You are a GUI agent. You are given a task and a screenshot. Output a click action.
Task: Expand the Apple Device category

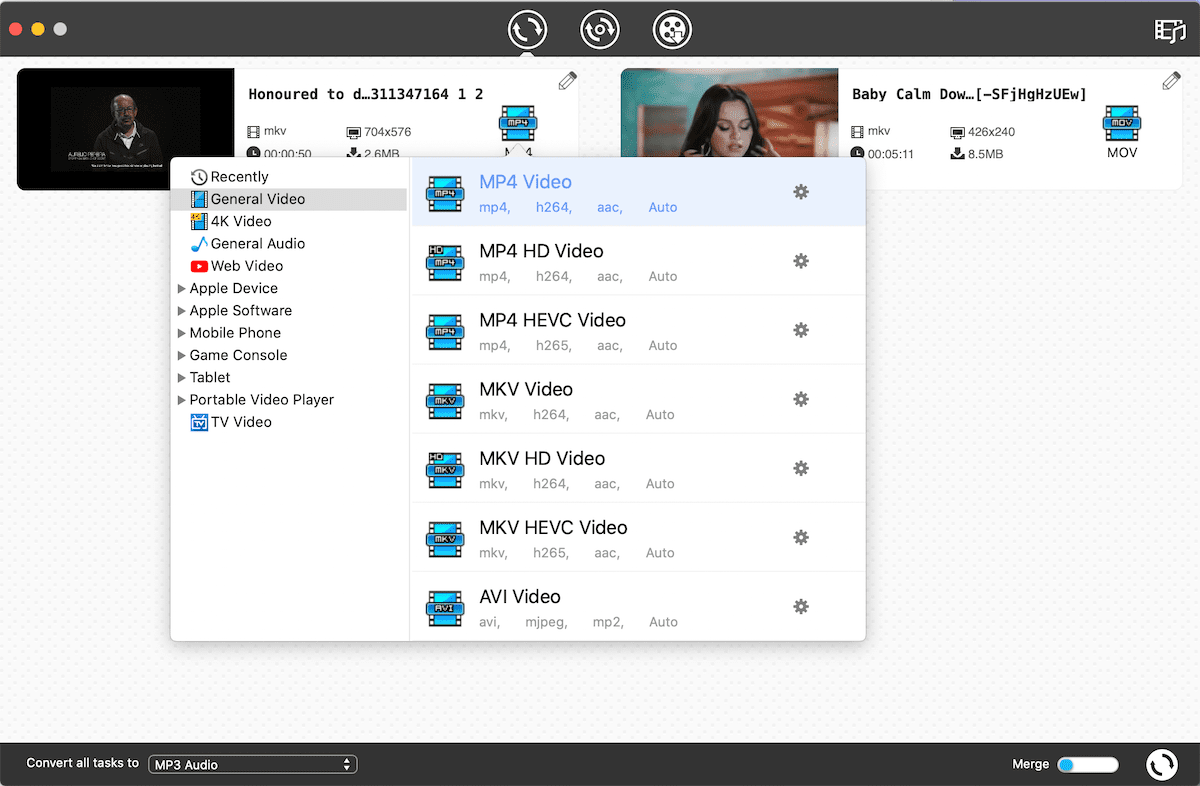tap(182, 288)
